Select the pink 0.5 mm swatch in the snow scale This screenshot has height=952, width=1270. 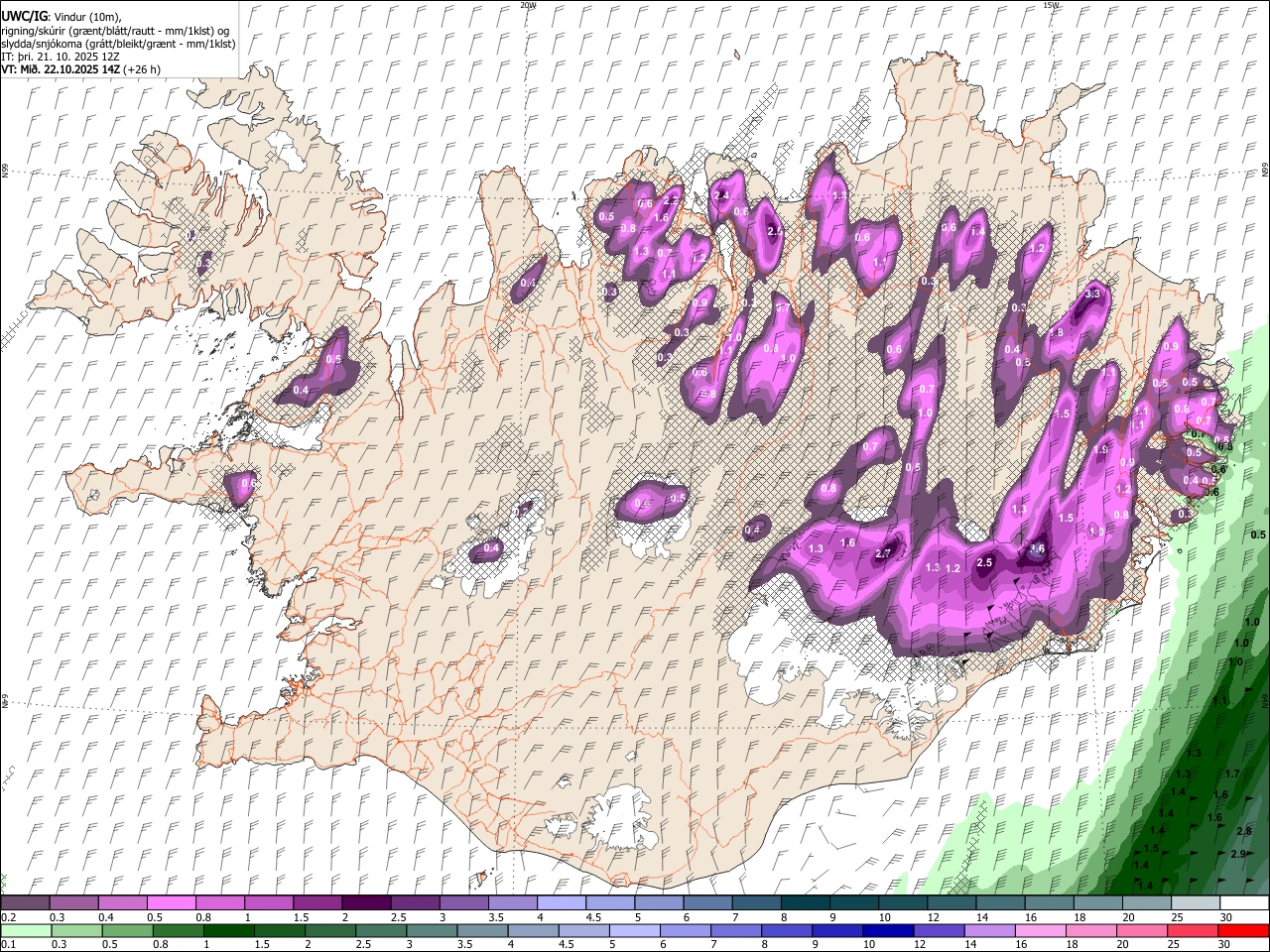[x=171, y=902]
